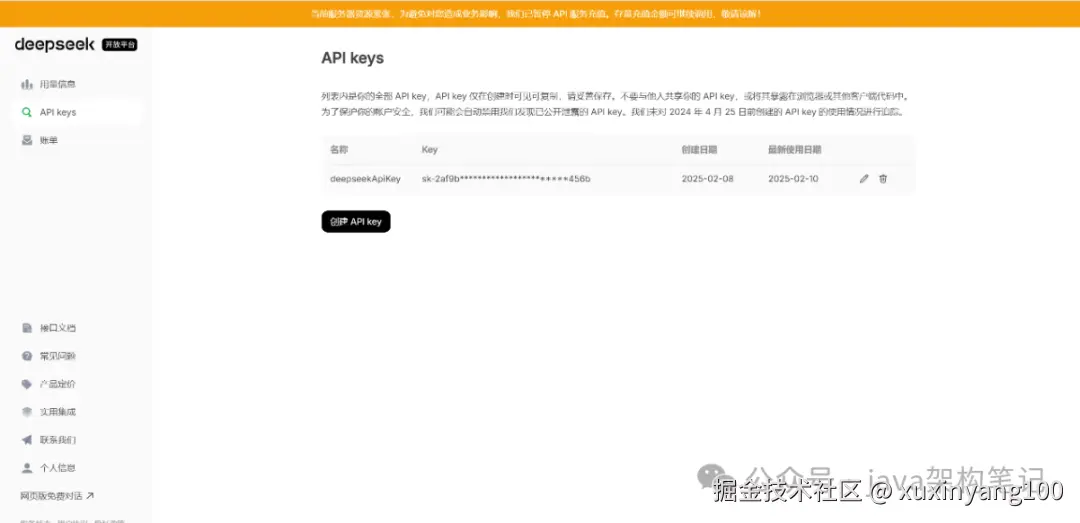Open the 用量信息 bar chart icon

pyautogui.click(x=27, y=84)
